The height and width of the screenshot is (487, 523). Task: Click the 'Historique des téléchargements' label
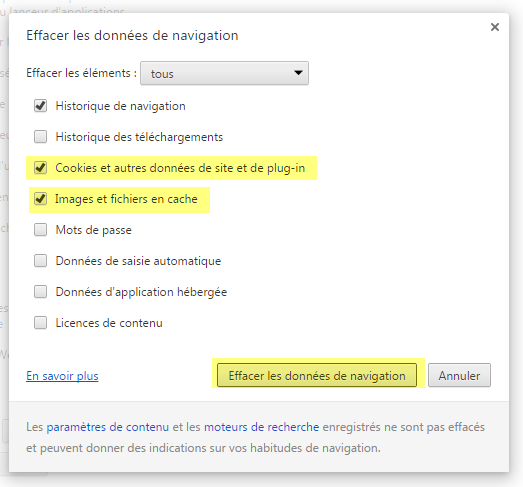pyautogui.click(x=139, y=137)
